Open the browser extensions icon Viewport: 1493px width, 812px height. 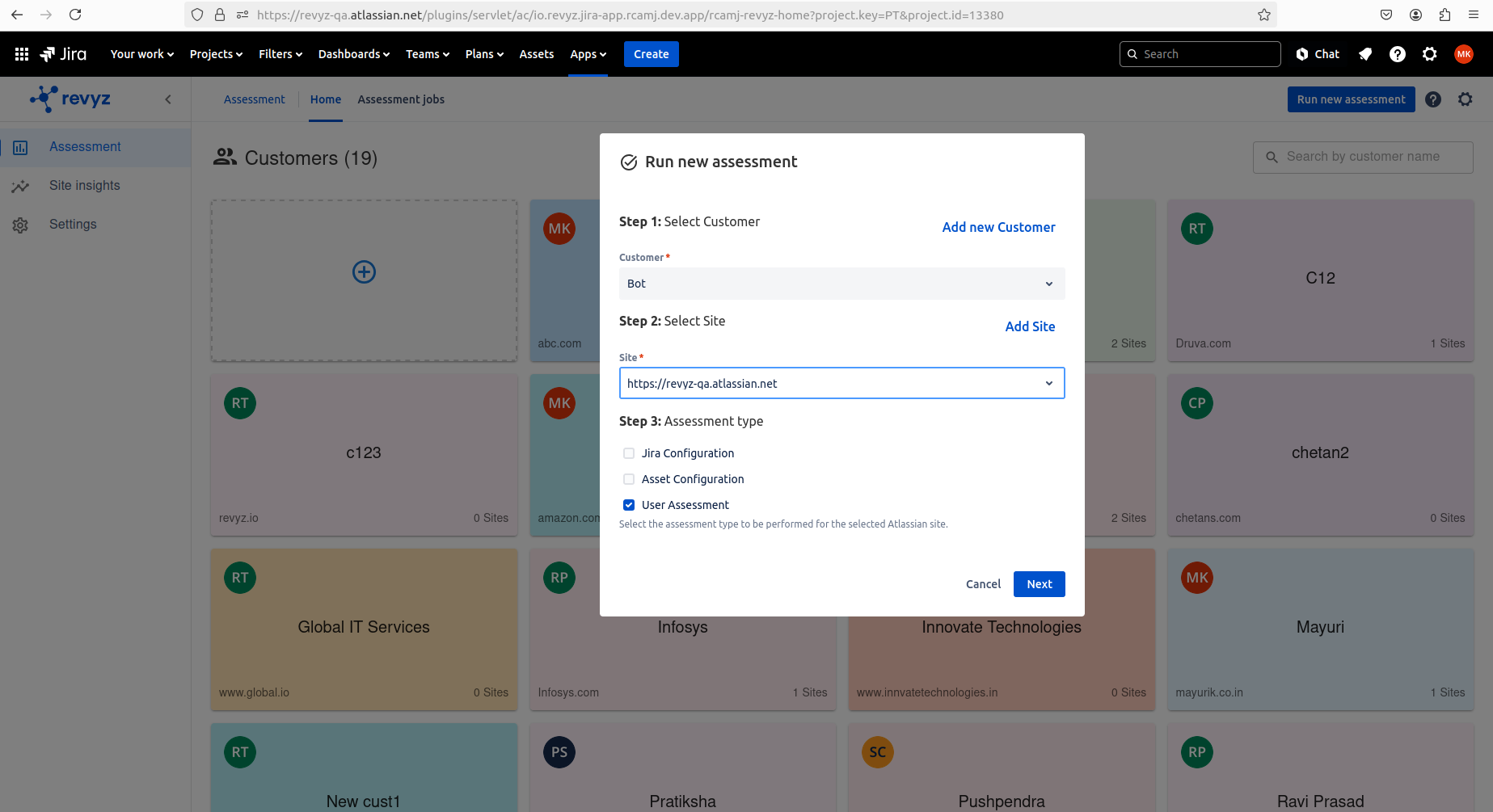[x=1444, y=15]
